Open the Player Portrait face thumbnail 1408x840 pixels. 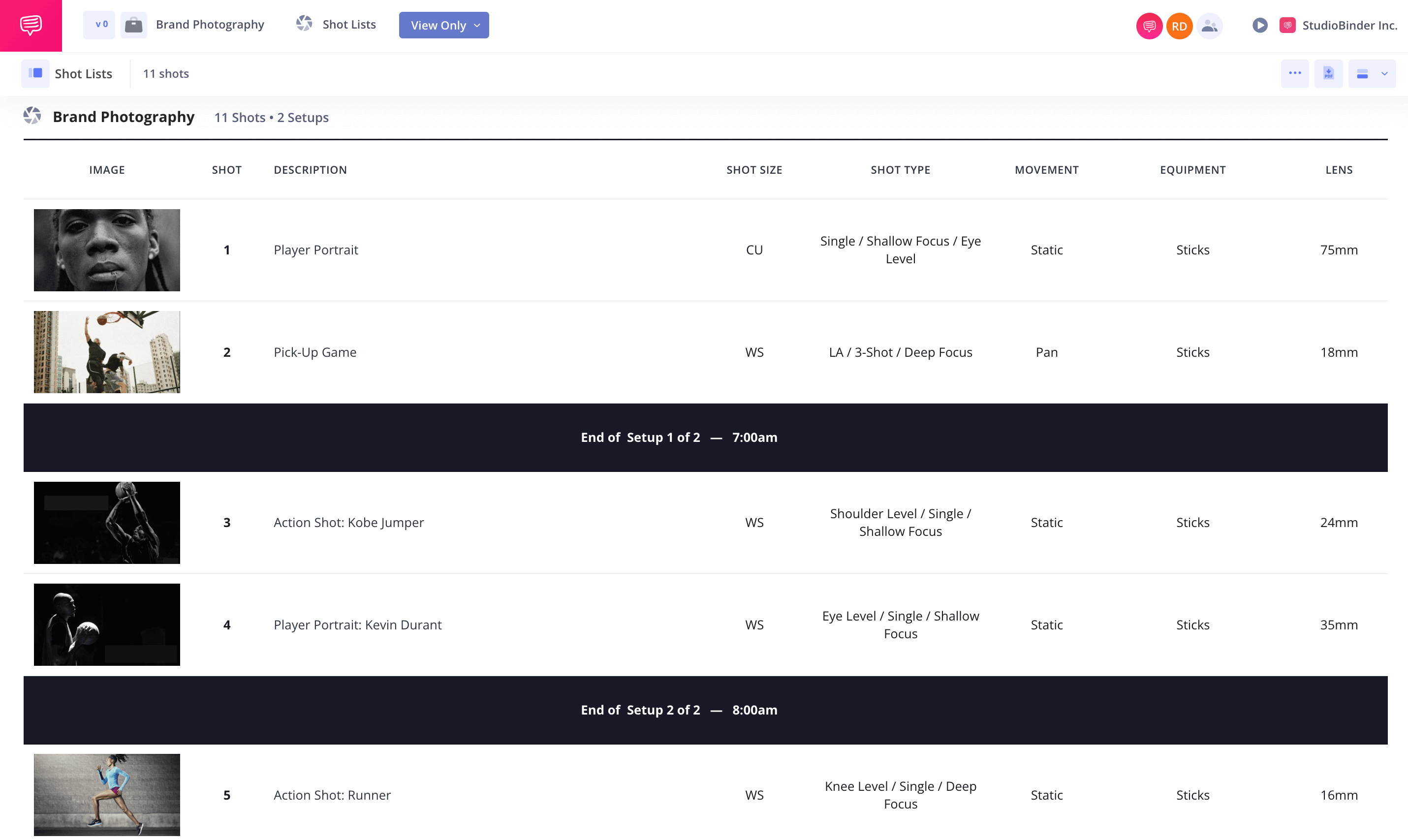(107, 250)
